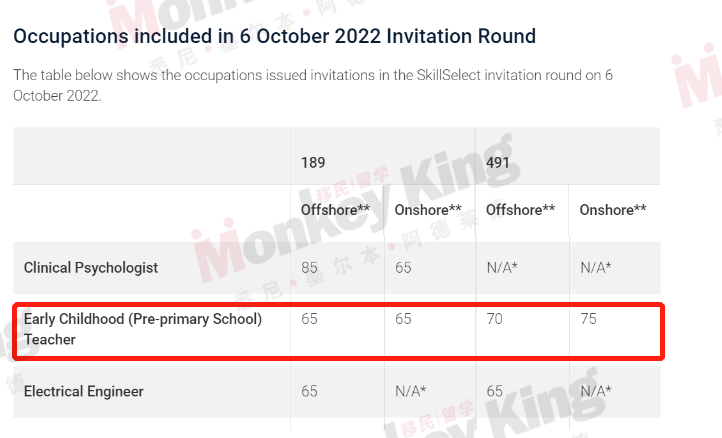Click the page heading about 6 October 2022 Invitation Round

coord(274,36)
